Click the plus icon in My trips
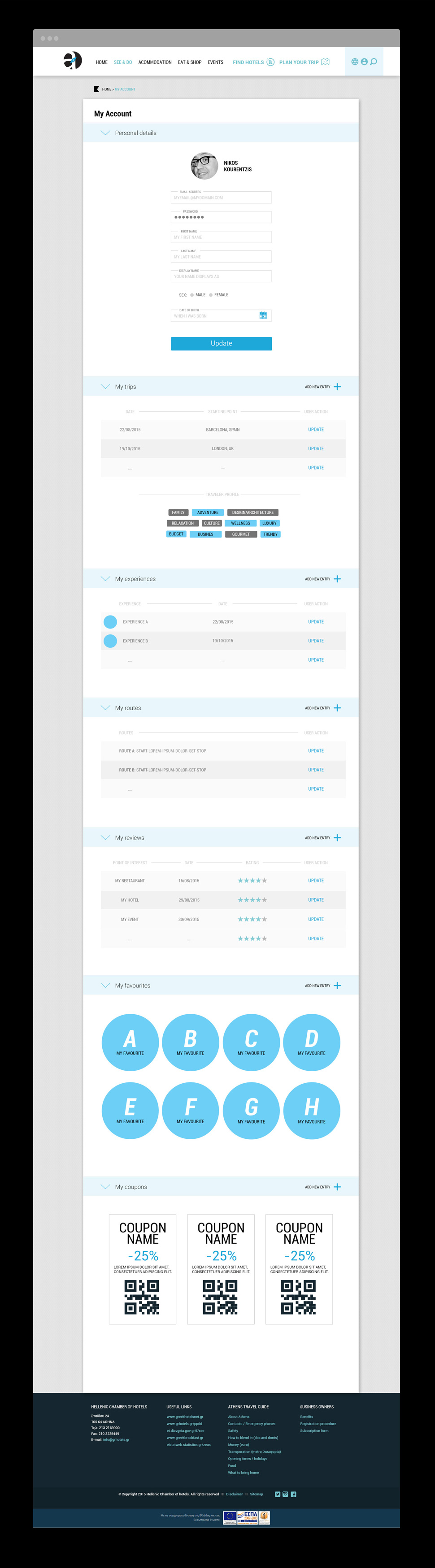435x1568 pixels. click(338, 387)
